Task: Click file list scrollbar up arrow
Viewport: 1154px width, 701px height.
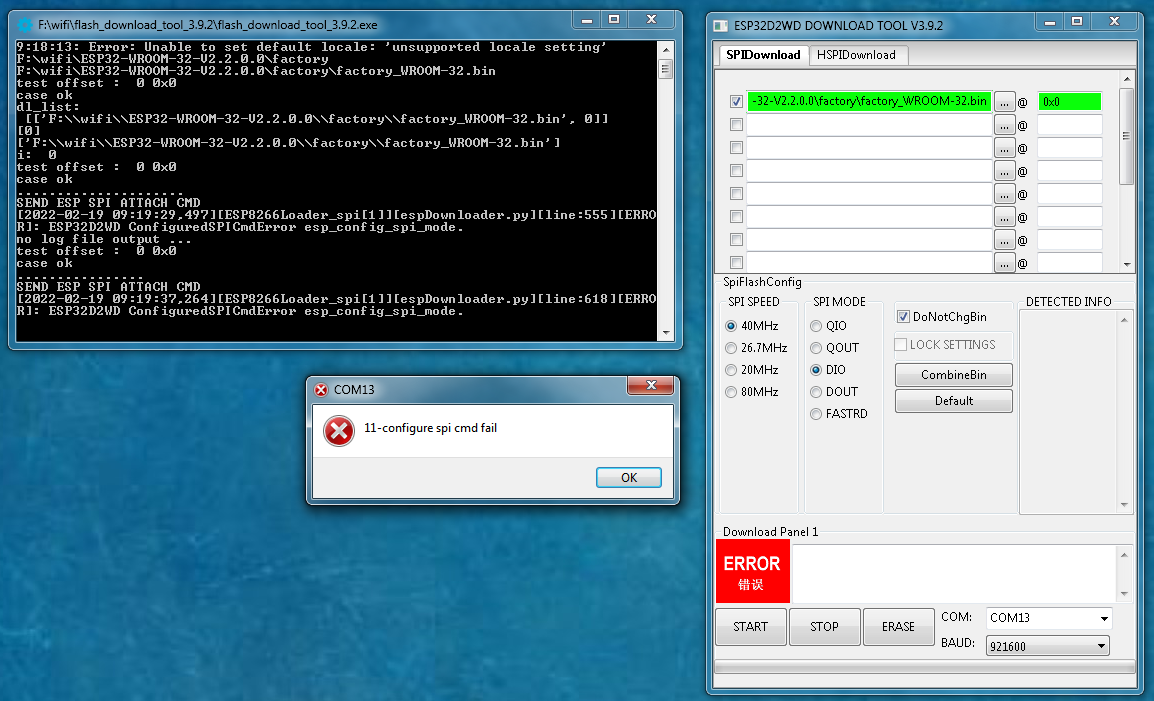Action: pos(1127,78)
